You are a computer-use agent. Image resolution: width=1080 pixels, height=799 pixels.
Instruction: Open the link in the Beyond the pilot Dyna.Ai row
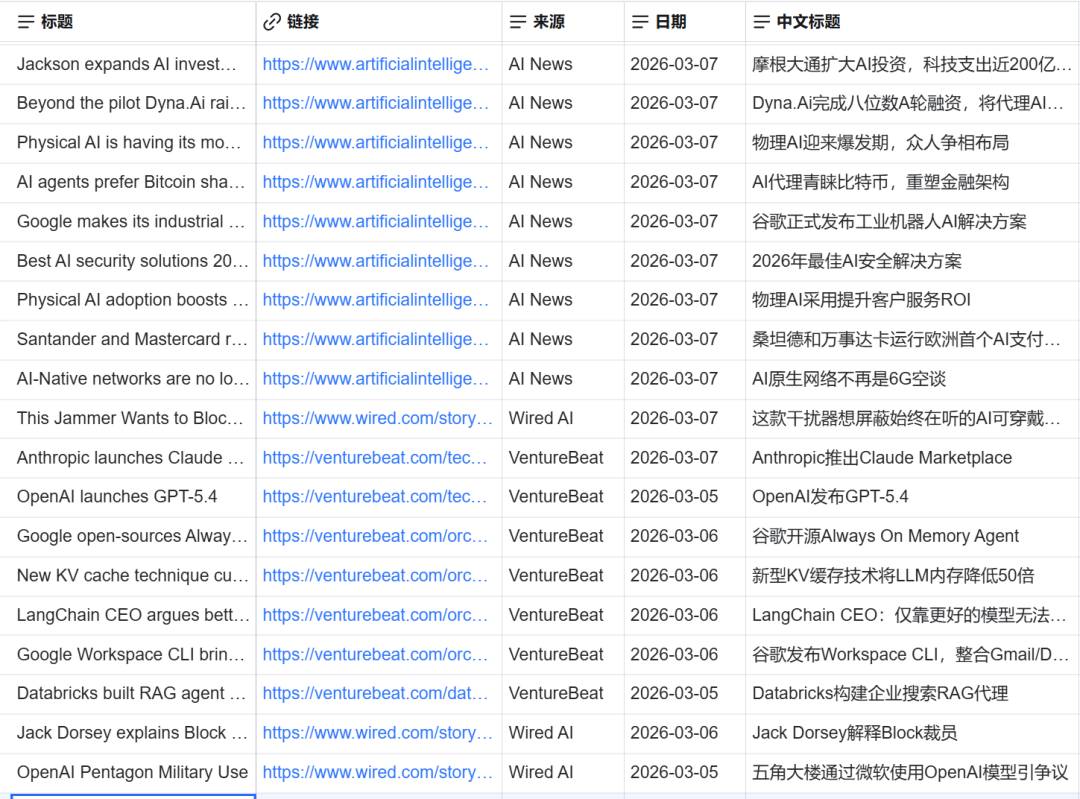pos(375,103)
